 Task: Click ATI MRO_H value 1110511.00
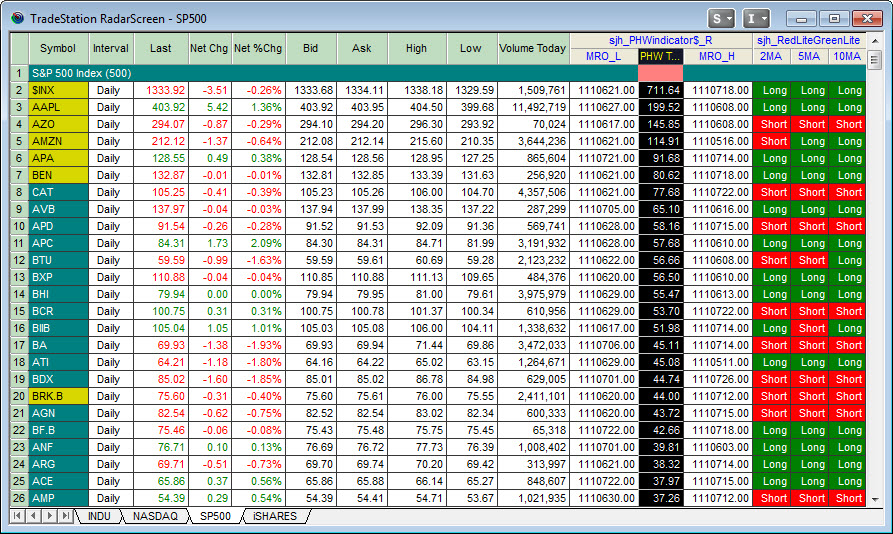click(718, 362)
